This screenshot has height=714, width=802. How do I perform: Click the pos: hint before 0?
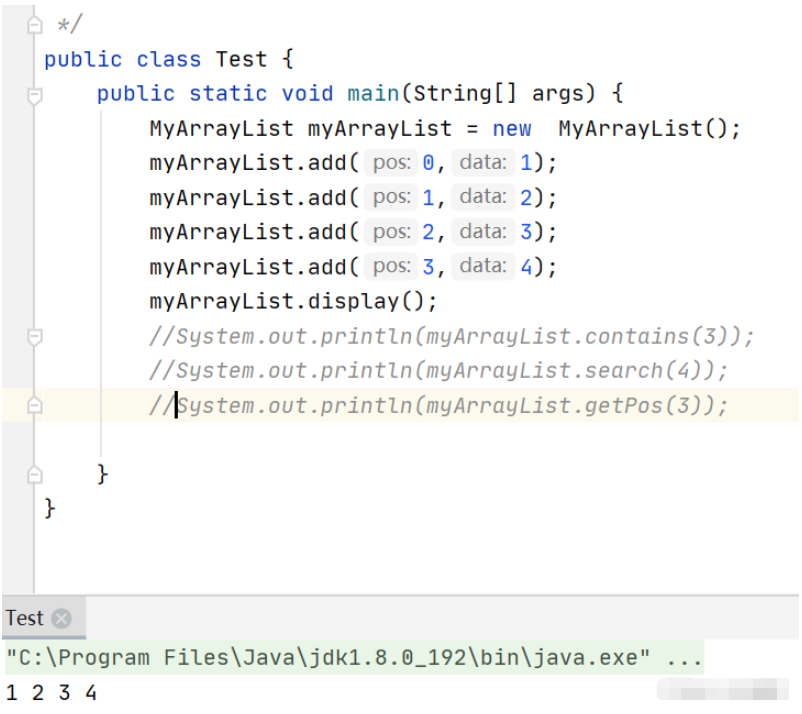point(391,163)
